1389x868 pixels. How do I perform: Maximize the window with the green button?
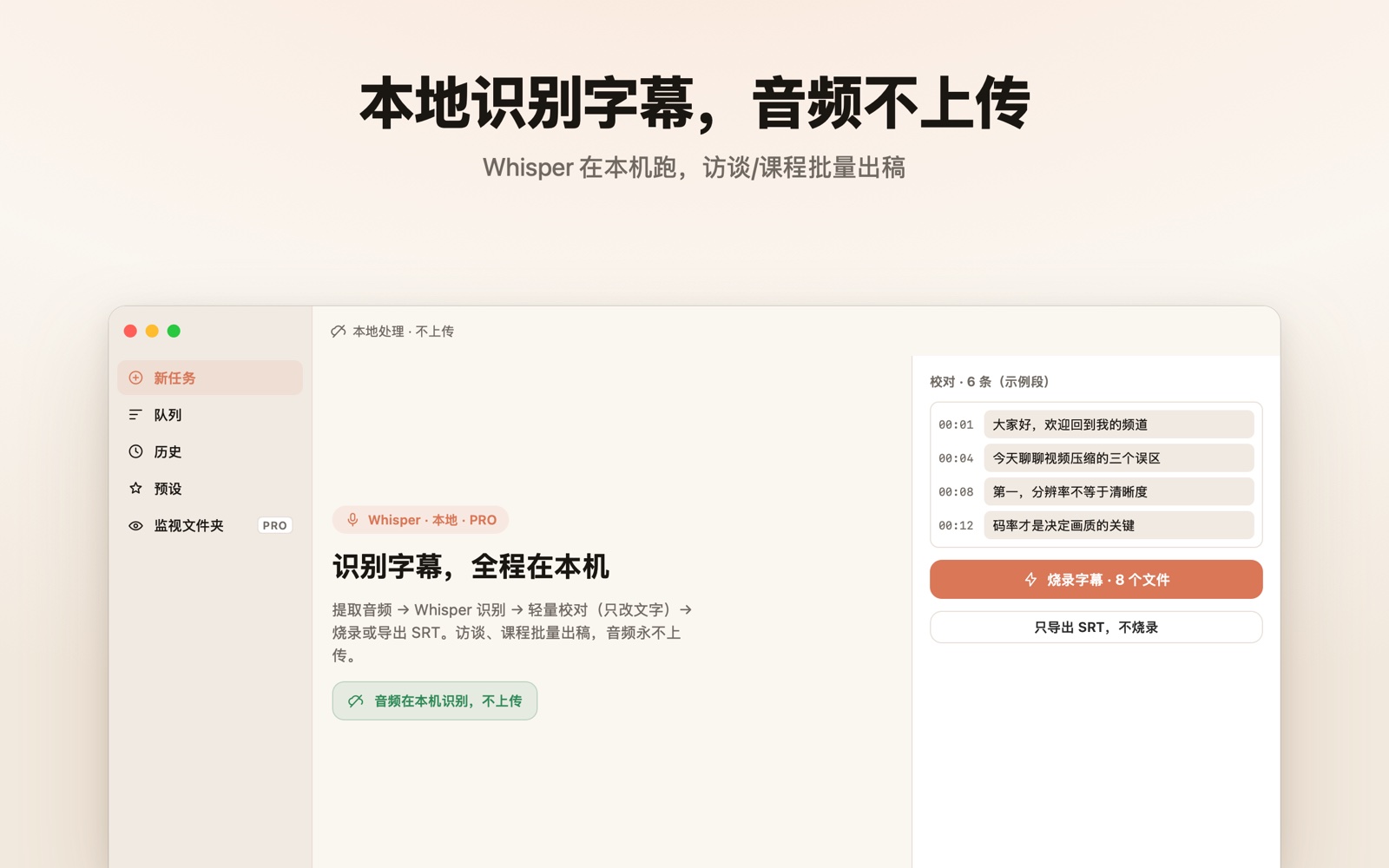click(x=174, y=331)
